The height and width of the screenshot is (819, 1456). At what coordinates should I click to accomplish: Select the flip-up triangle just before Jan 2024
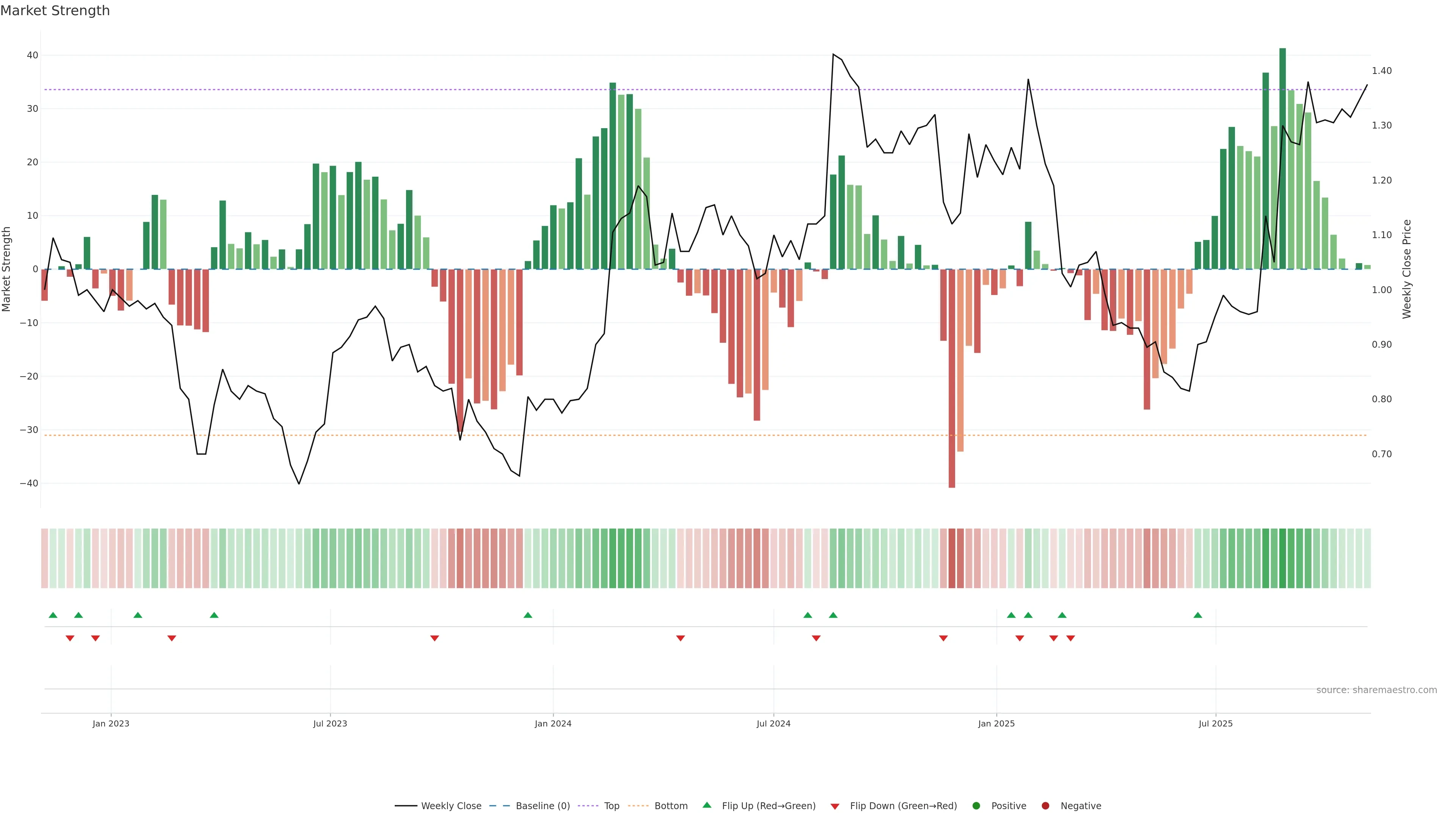528,615
